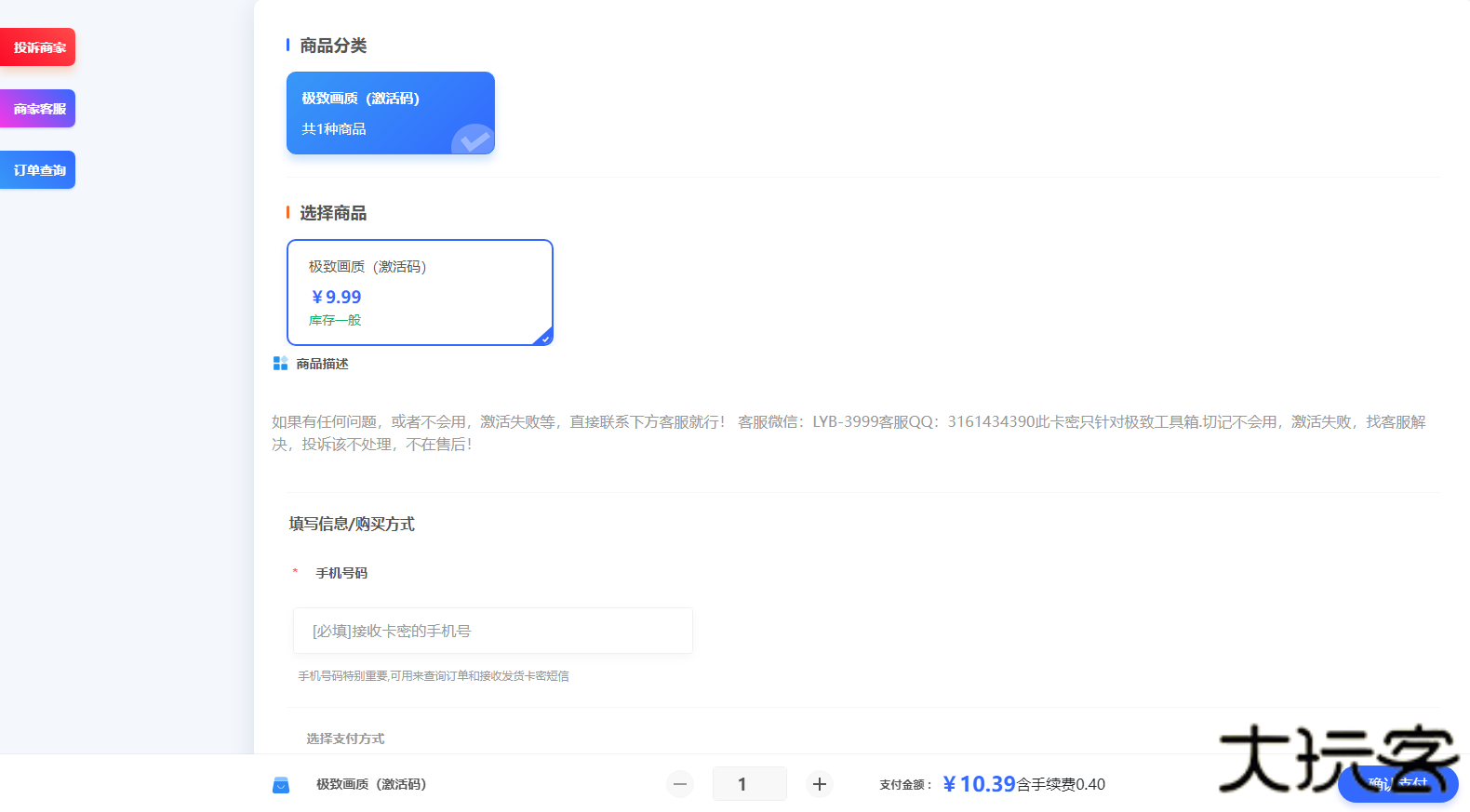Select the ¥9.99 极致画质 product card
This screenshot has width=1470, height=812.
click(420, 292)
